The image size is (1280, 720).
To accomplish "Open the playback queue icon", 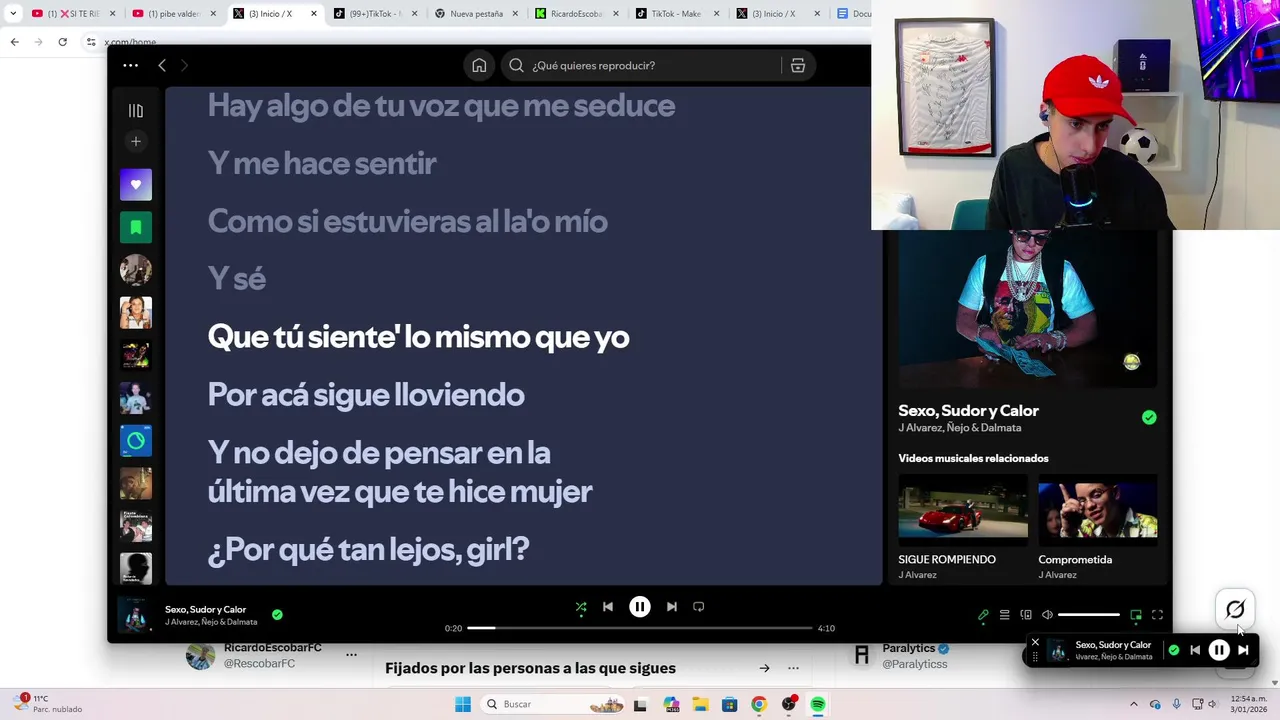I will (x=1004, y=615).
